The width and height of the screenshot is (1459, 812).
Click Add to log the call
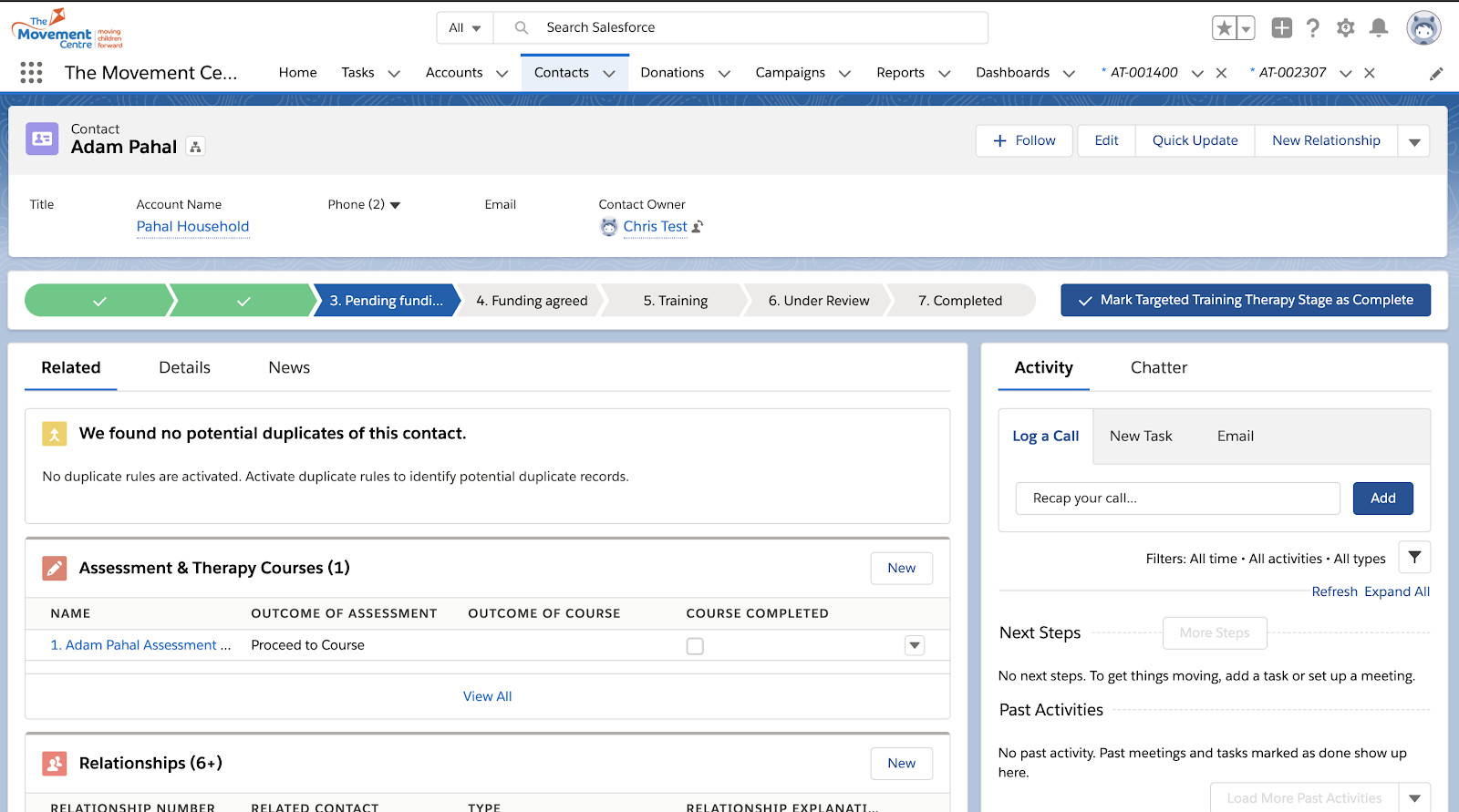point(1382,499)
